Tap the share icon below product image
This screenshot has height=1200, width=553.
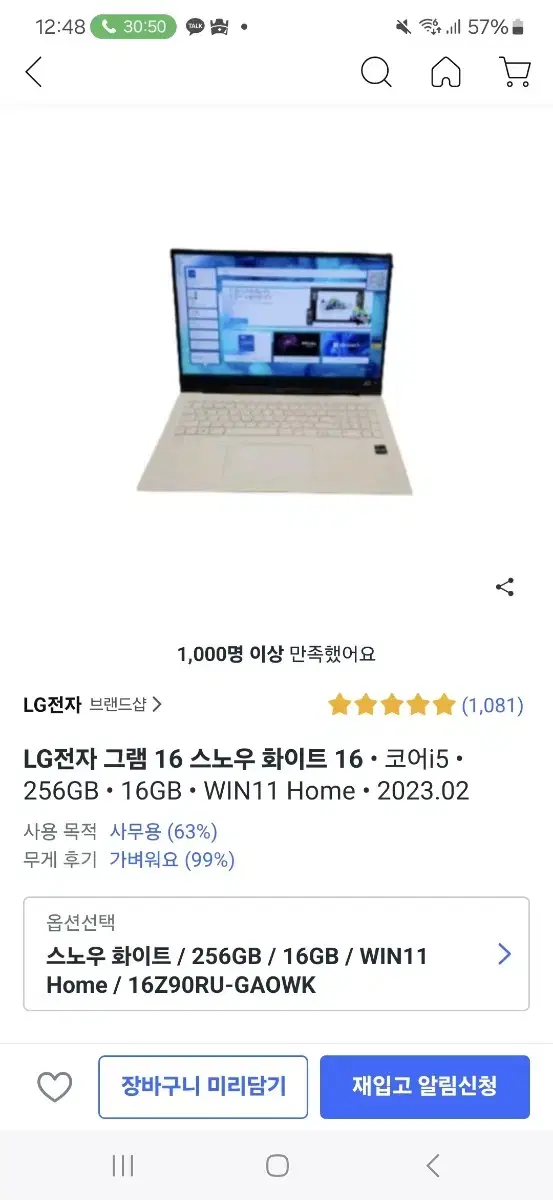click(505, 587)
